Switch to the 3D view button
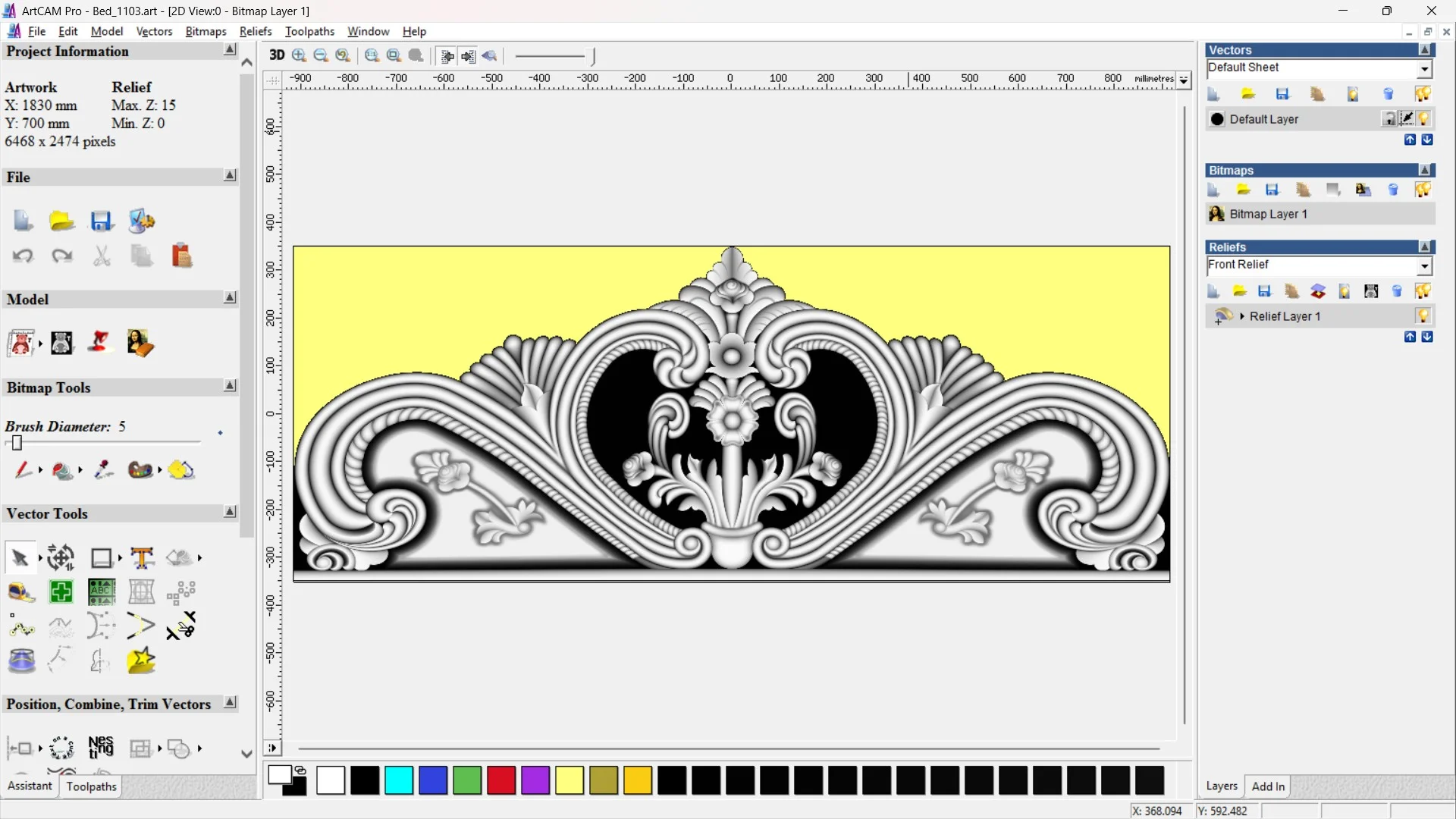 [277, 55]
